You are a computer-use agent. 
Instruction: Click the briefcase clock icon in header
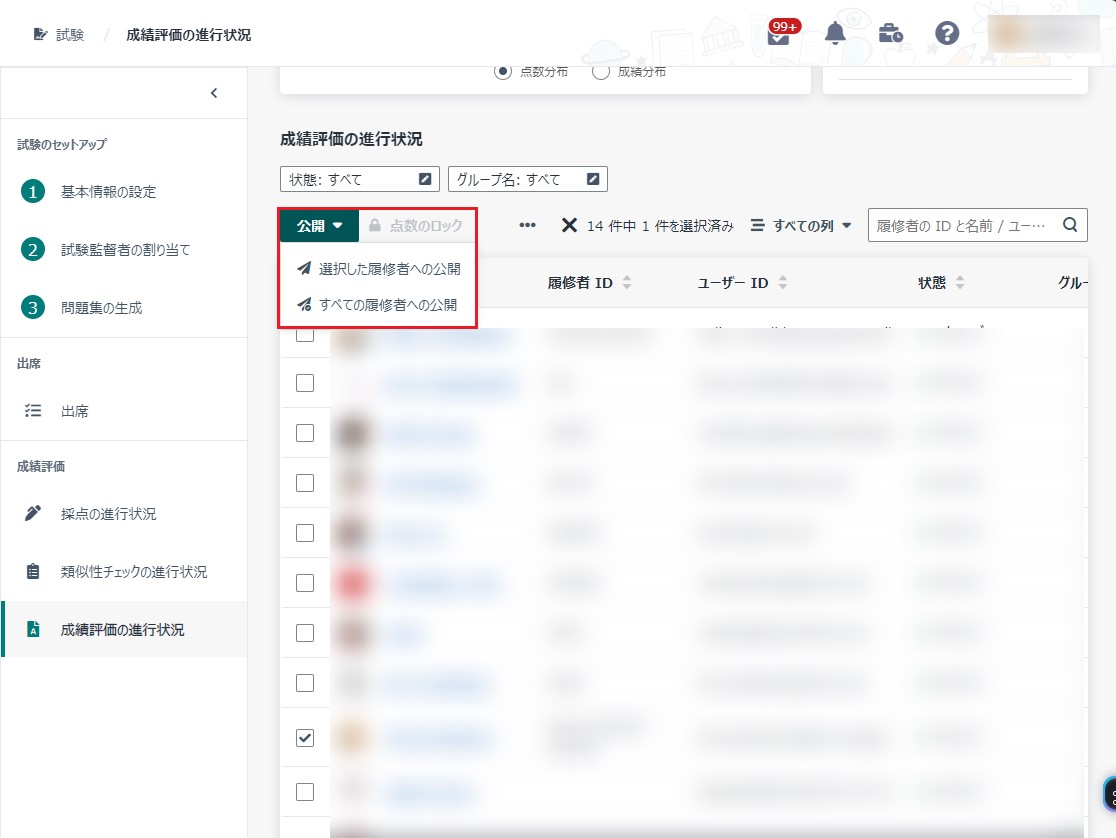coord(890,33)
